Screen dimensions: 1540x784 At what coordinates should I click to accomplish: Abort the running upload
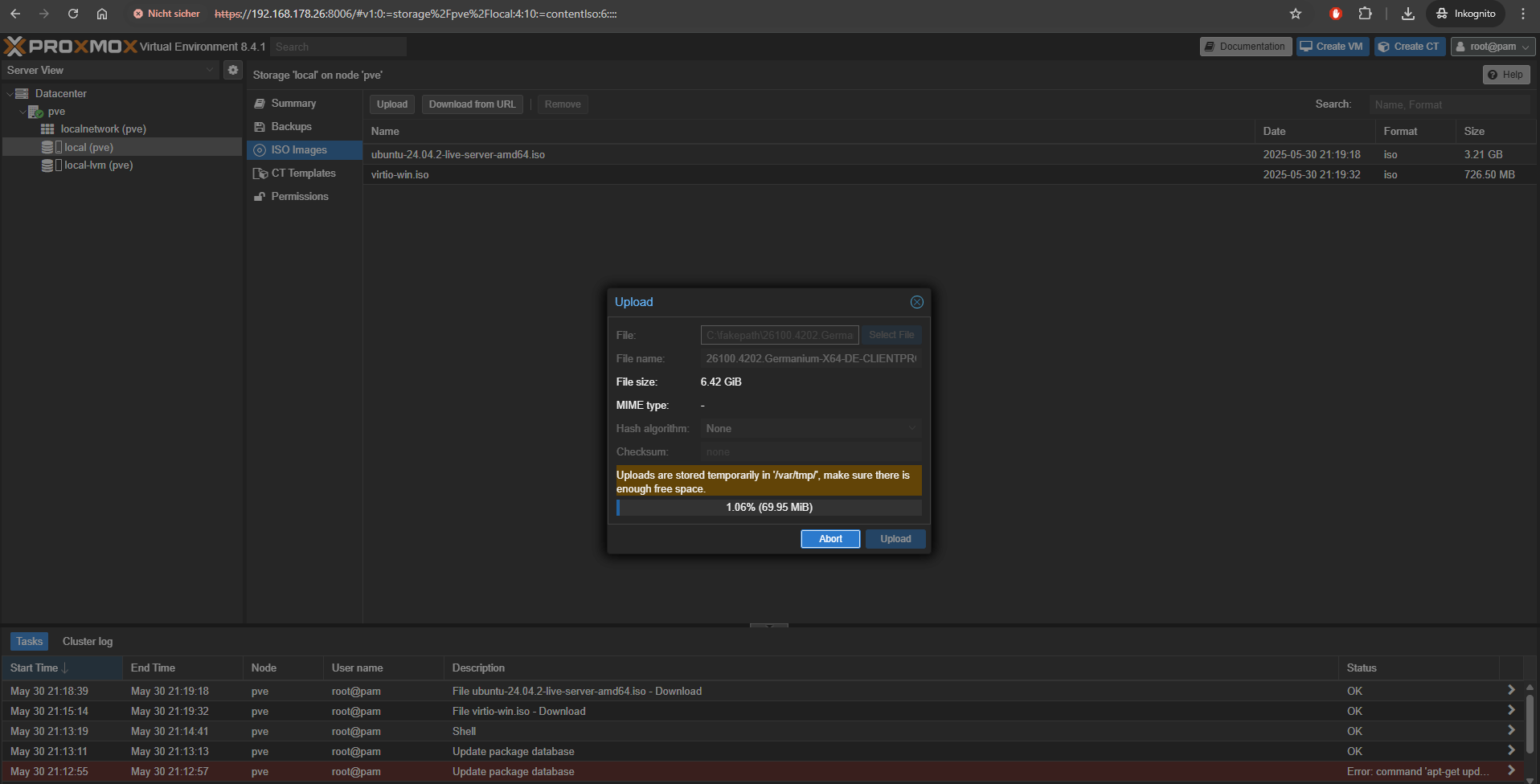(x=830, y=539)
